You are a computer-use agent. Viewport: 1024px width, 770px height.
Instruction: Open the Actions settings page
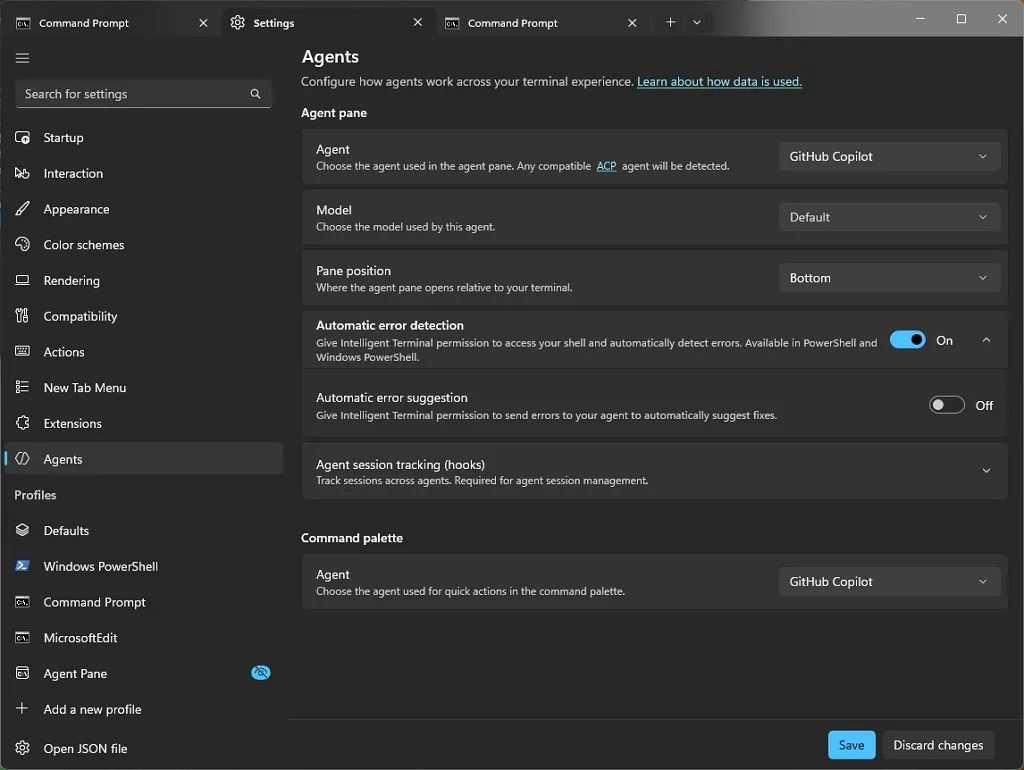pos(144,351)
